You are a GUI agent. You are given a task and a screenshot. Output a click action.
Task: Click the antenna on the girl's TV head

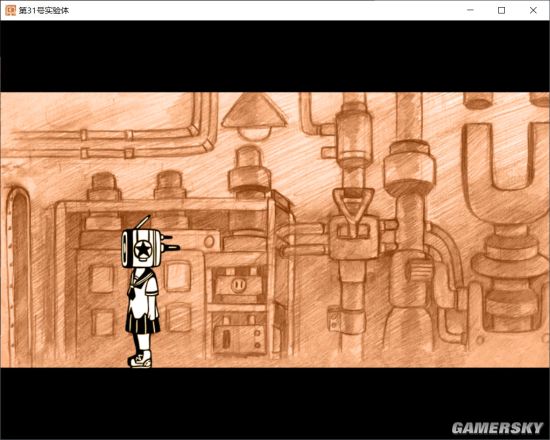pyautogui.click(x=143, y=222)
